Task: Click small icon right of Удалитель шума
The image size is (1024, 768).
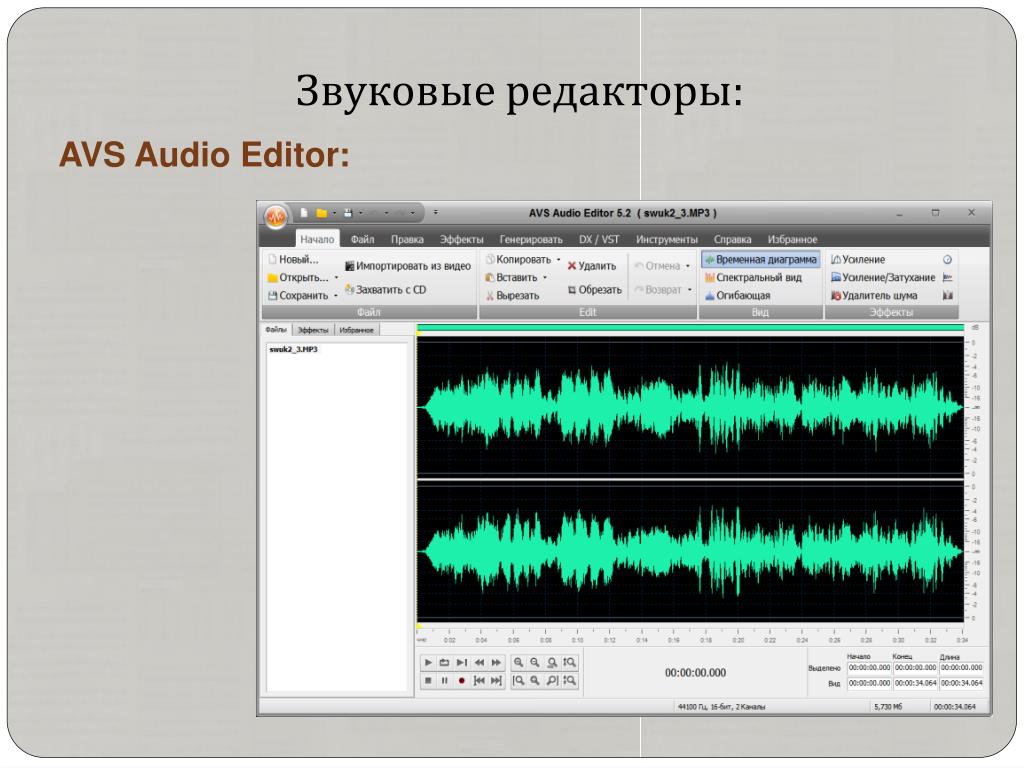Action: click(947, 295)
